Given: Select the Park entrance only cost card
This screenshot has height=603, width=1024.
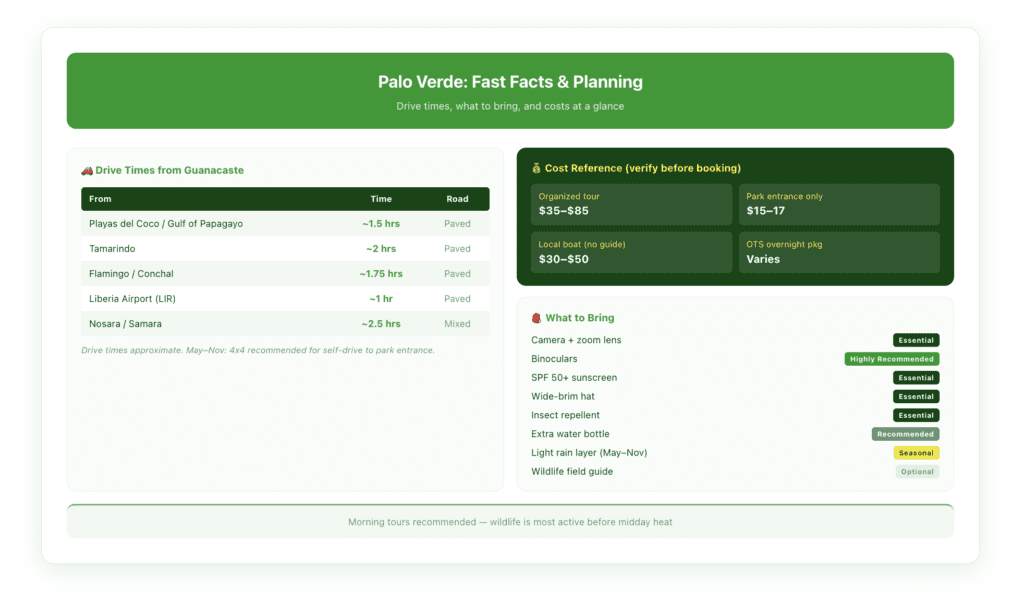Looking at the screenshot, I should click(x=839, y=204).
